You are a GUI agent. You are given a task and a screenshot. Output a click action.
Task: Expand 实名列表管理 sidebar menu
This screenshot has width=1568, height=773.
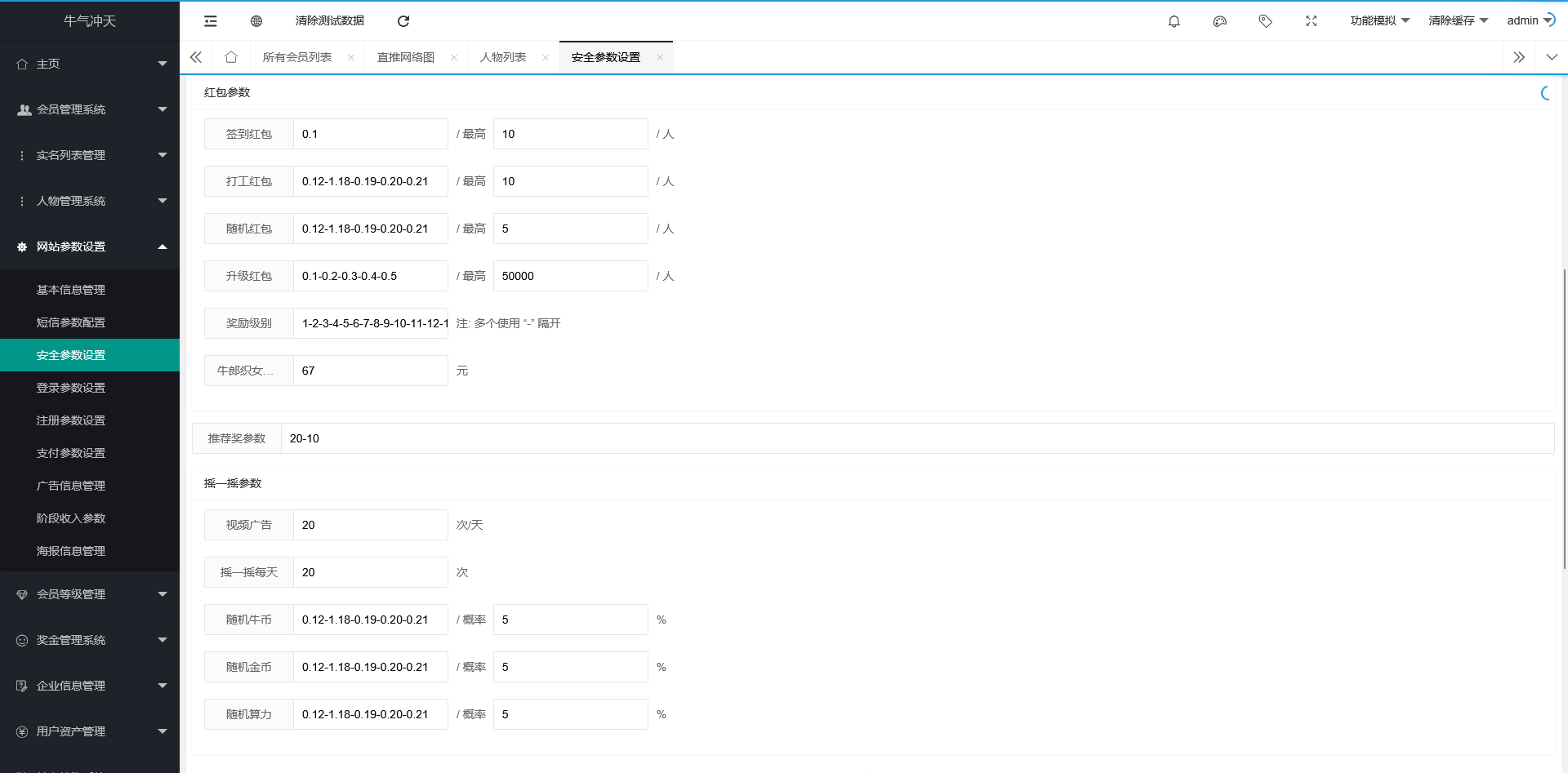point(90,155)
